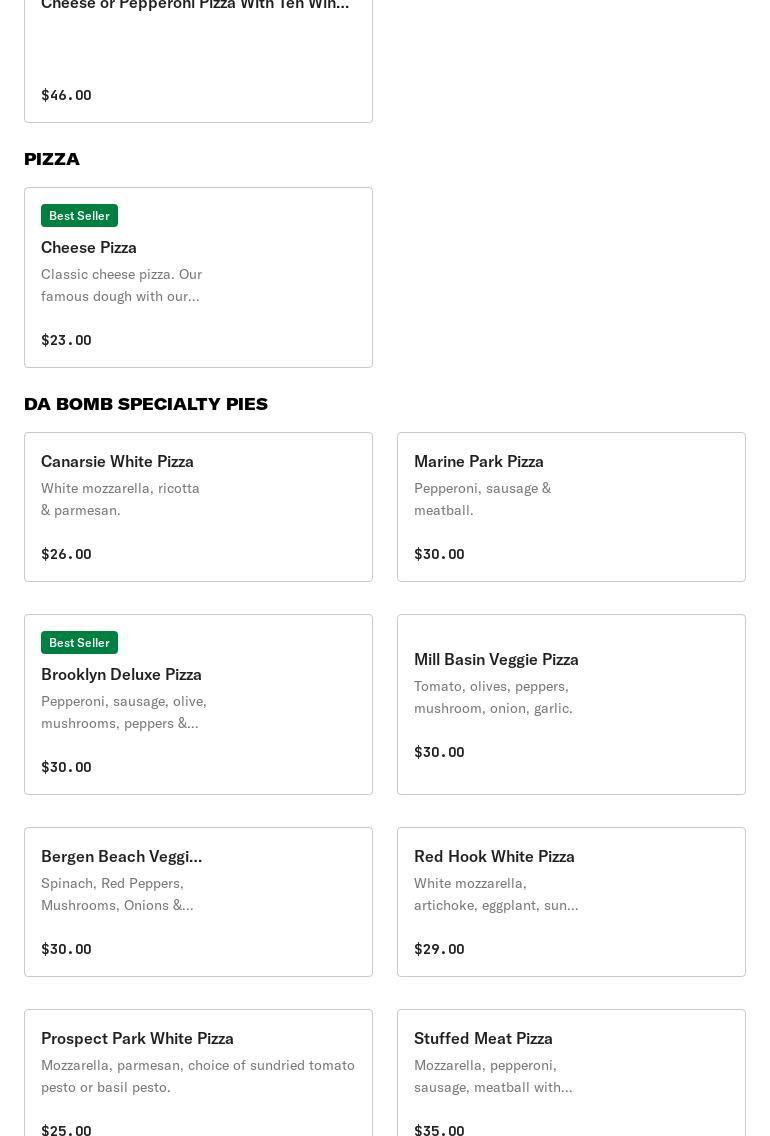The image size is (770, 1136).
Task: Select the Stuffed Meat Pizza card
Action: pos(571,1073)
